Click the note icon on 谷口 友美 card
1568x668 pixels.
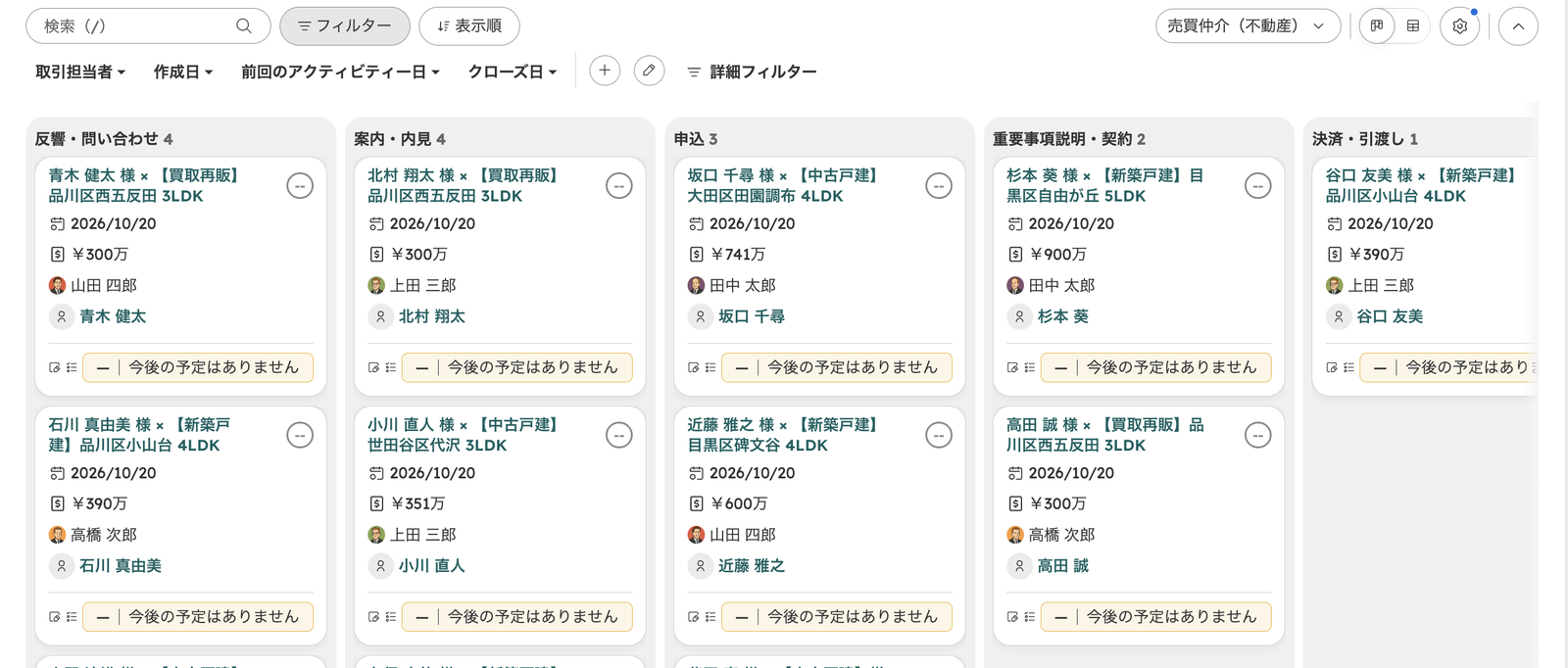(1333, 367)
